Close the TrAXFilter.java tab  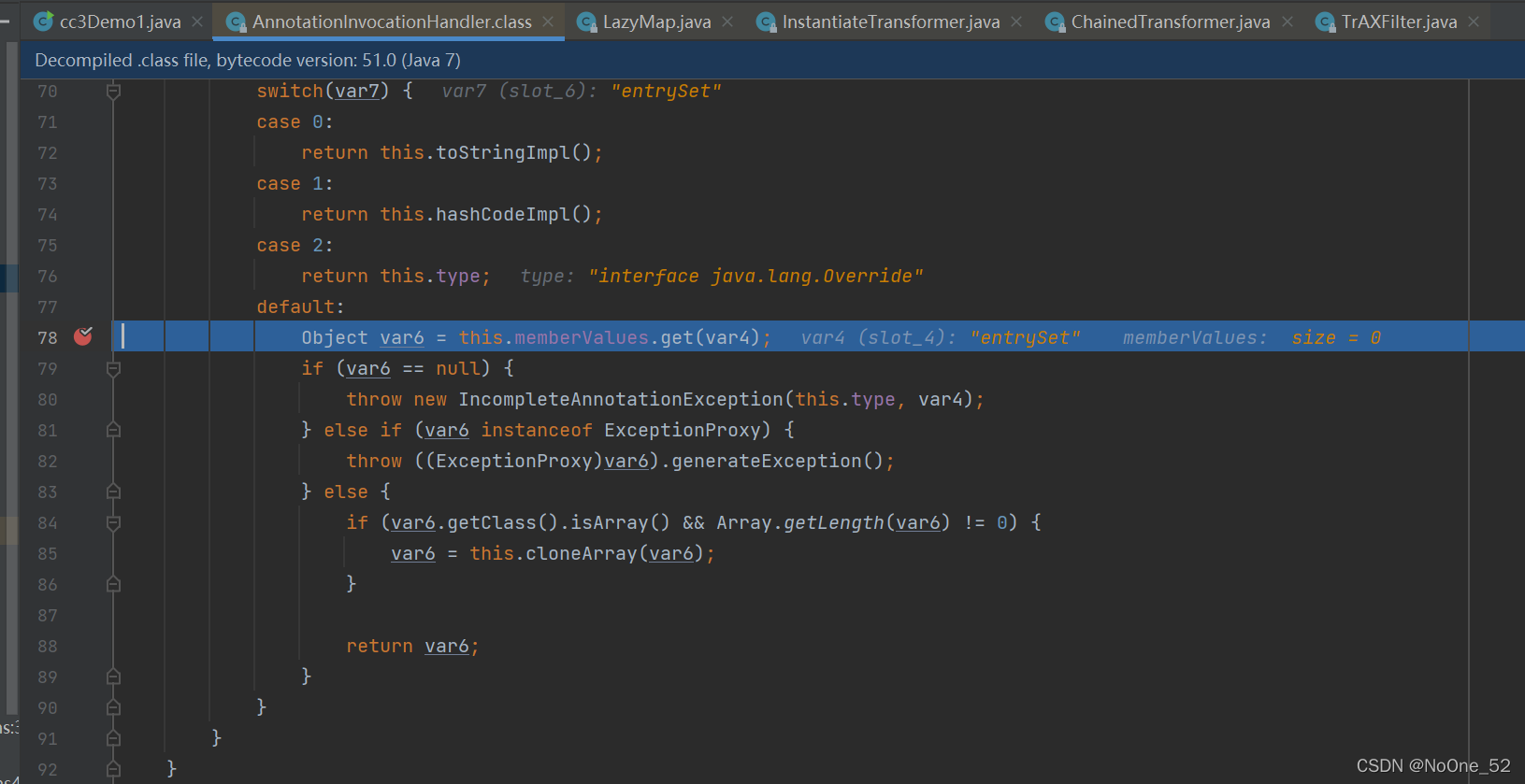1474,21
